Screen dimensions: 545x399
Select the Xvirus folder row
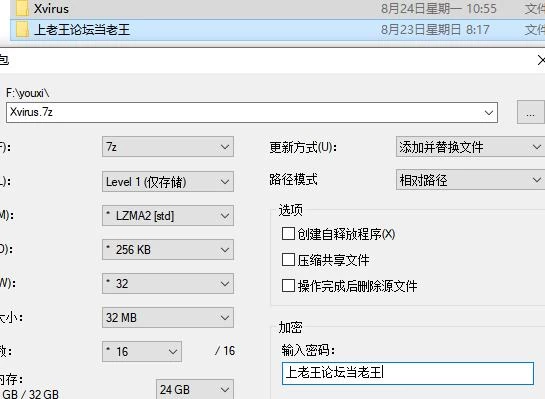tap(277, 9)
